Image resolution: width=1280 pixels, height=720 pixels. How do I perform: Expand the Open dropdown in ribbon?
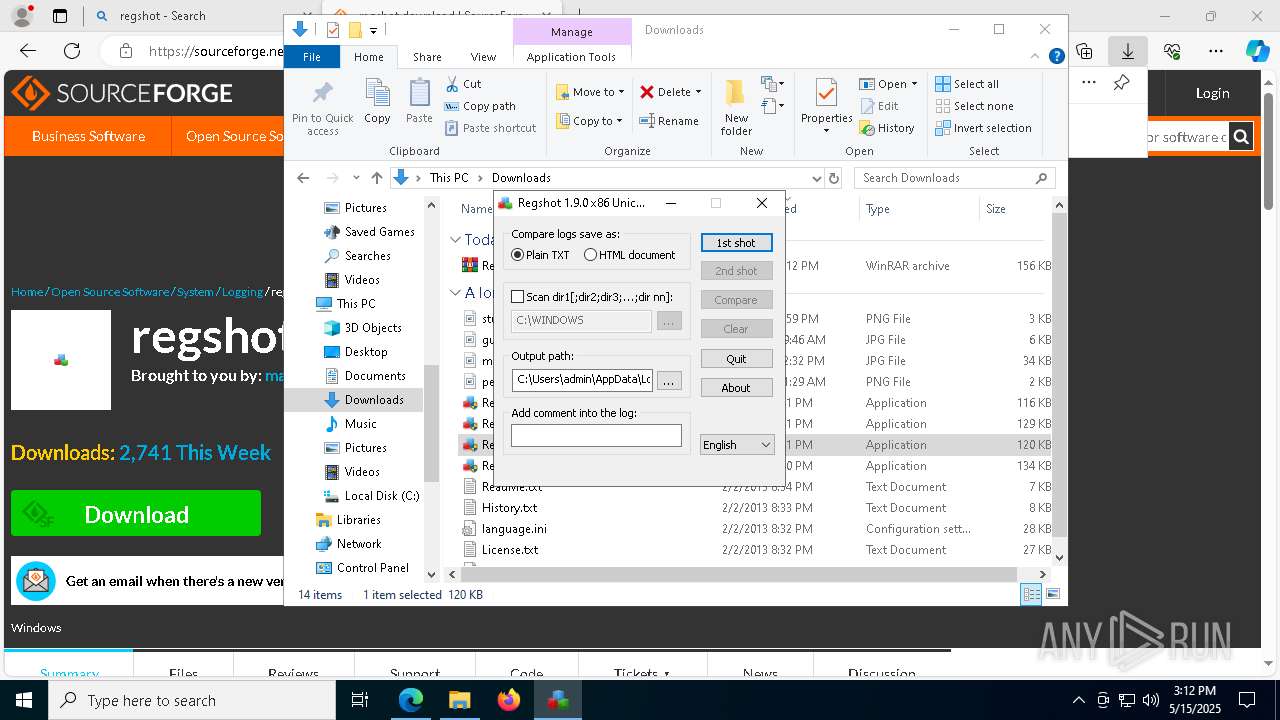click(x=913, y=84)
